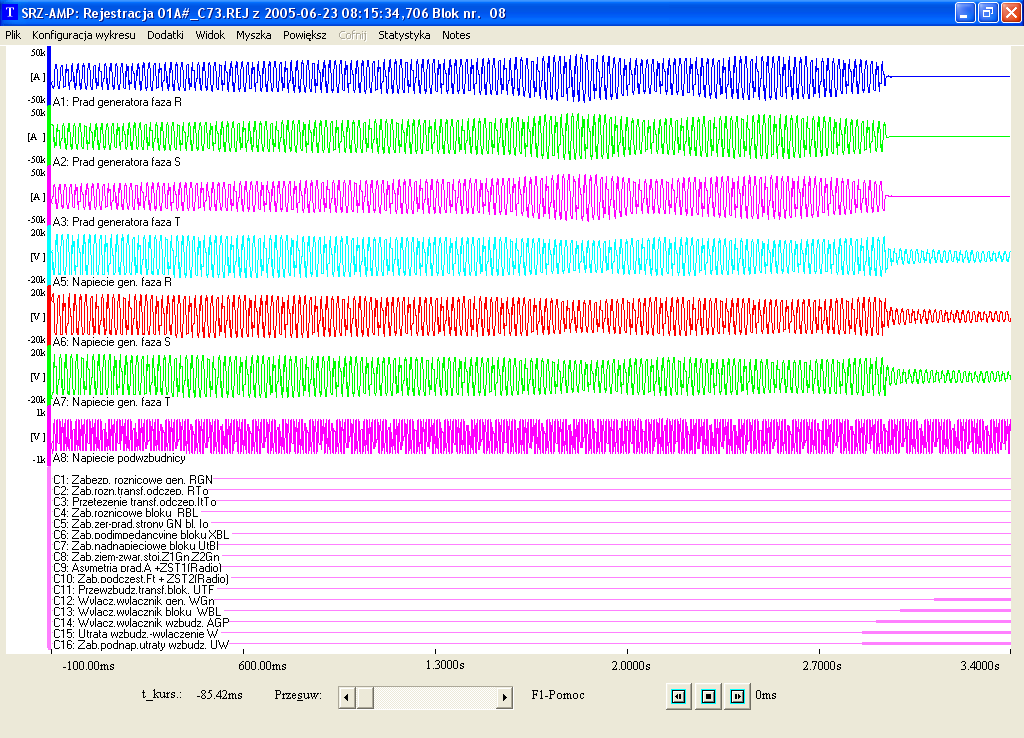Select the A8: Napiecie podwzbudnicy label

pyautogui.click(x=118, y=457)
